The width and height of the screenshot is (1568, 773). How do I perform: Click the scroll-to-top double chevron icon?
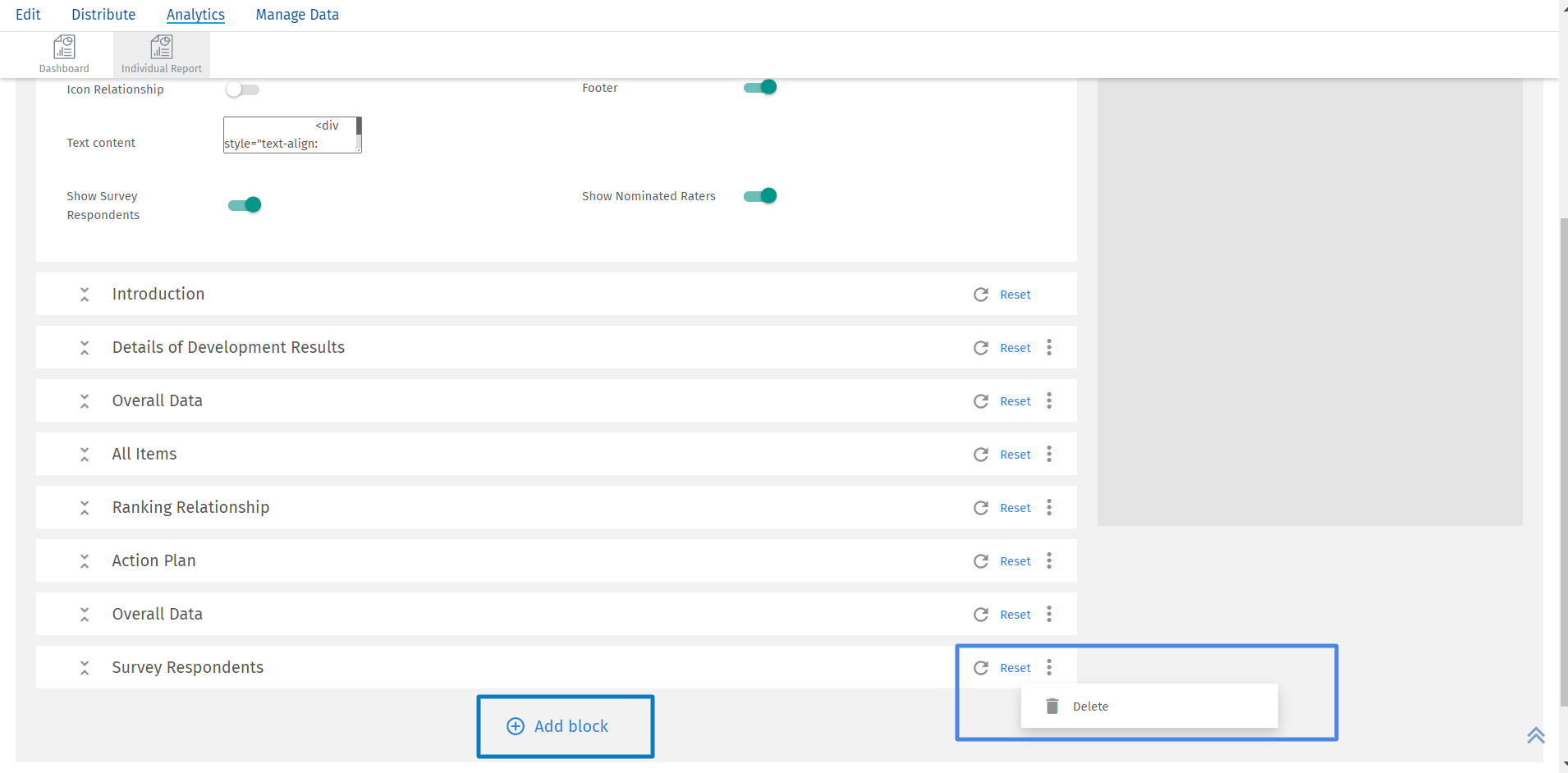1535,735
